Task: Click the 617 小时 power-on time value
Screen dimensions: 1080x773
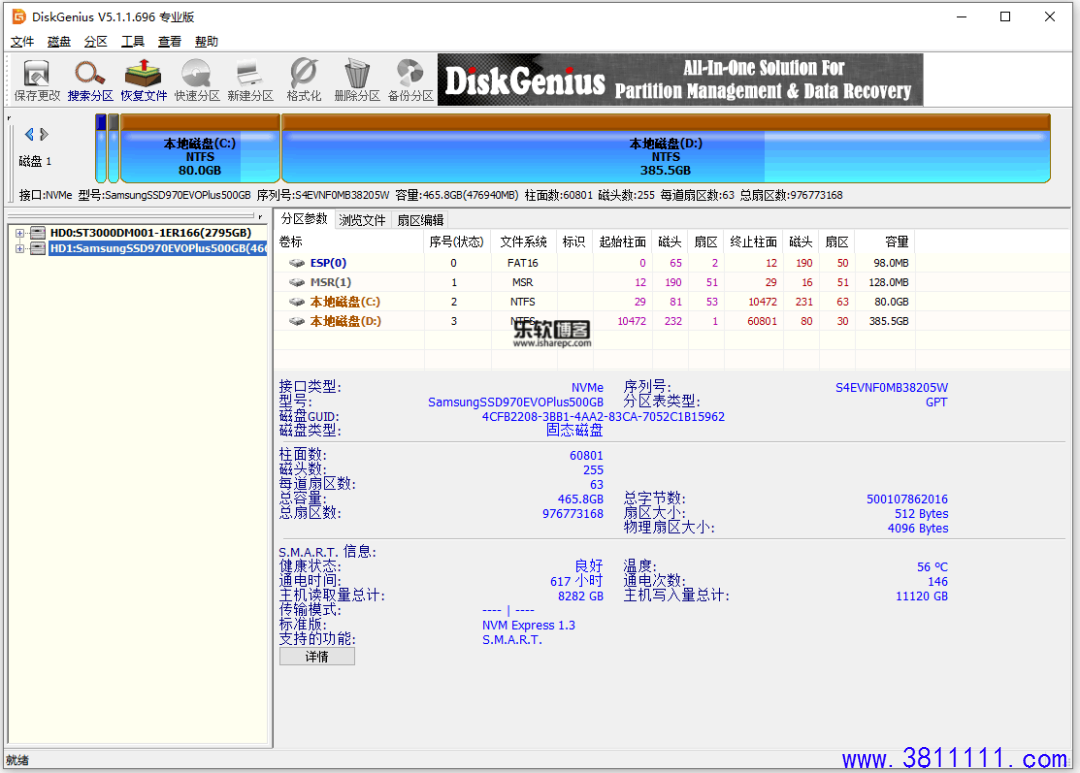Action: [577, 581]
